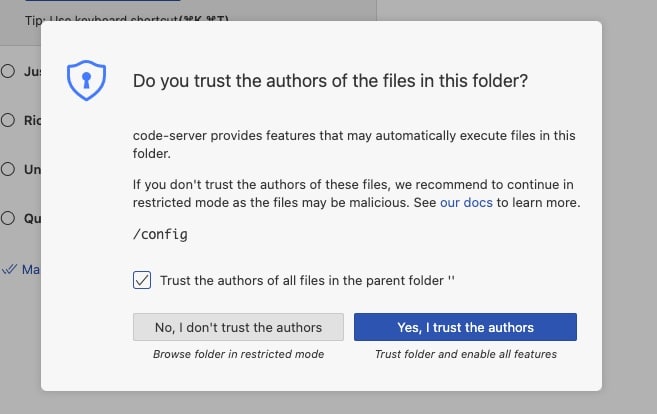This screenshot has width=657, height=414.
Task: Click the checkmark inside the parent folder checkbox
Action: [142, 280]
